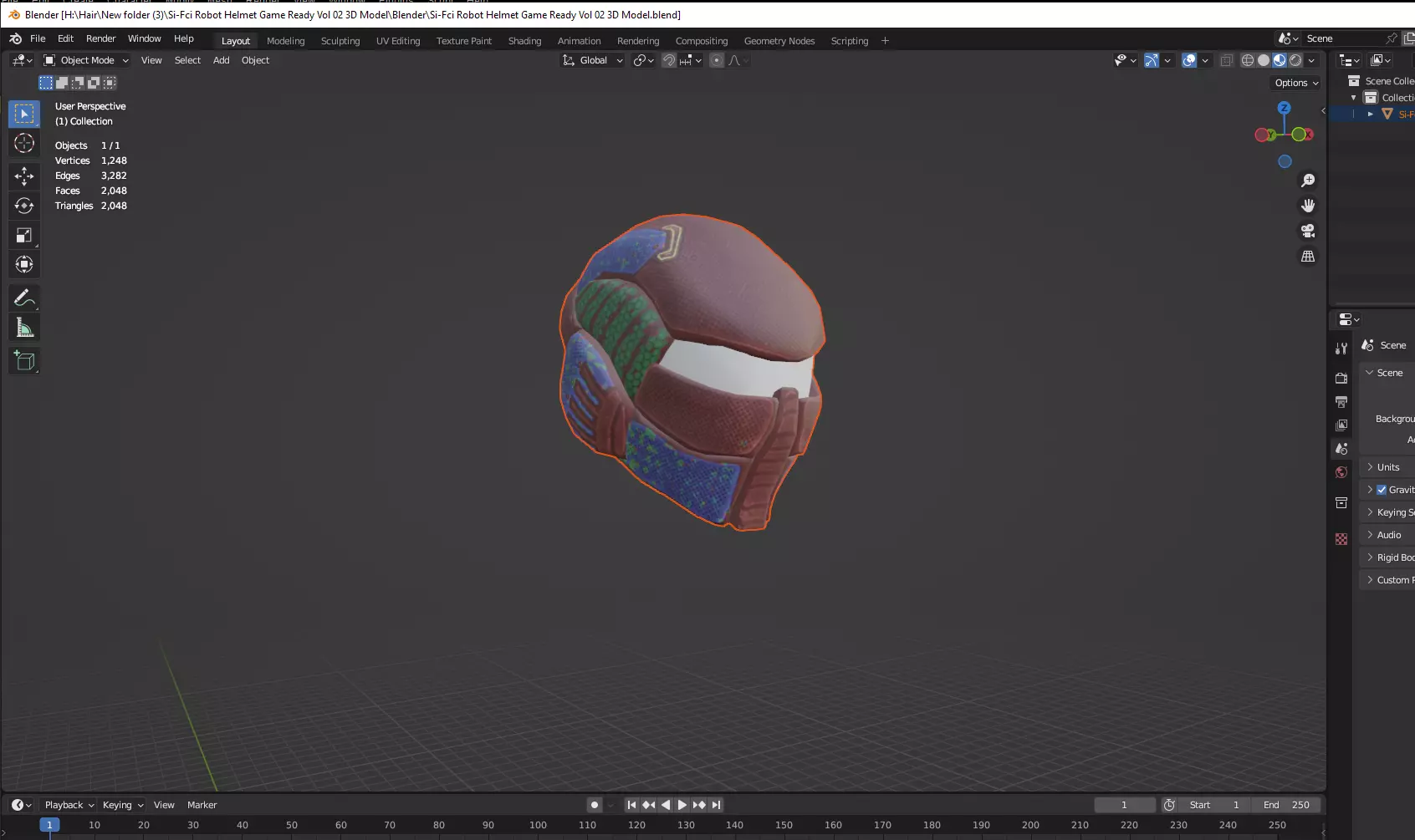The height and width of the screenshot is (840, 1415).
Task: Open the File menu
Action: [38, 38]
